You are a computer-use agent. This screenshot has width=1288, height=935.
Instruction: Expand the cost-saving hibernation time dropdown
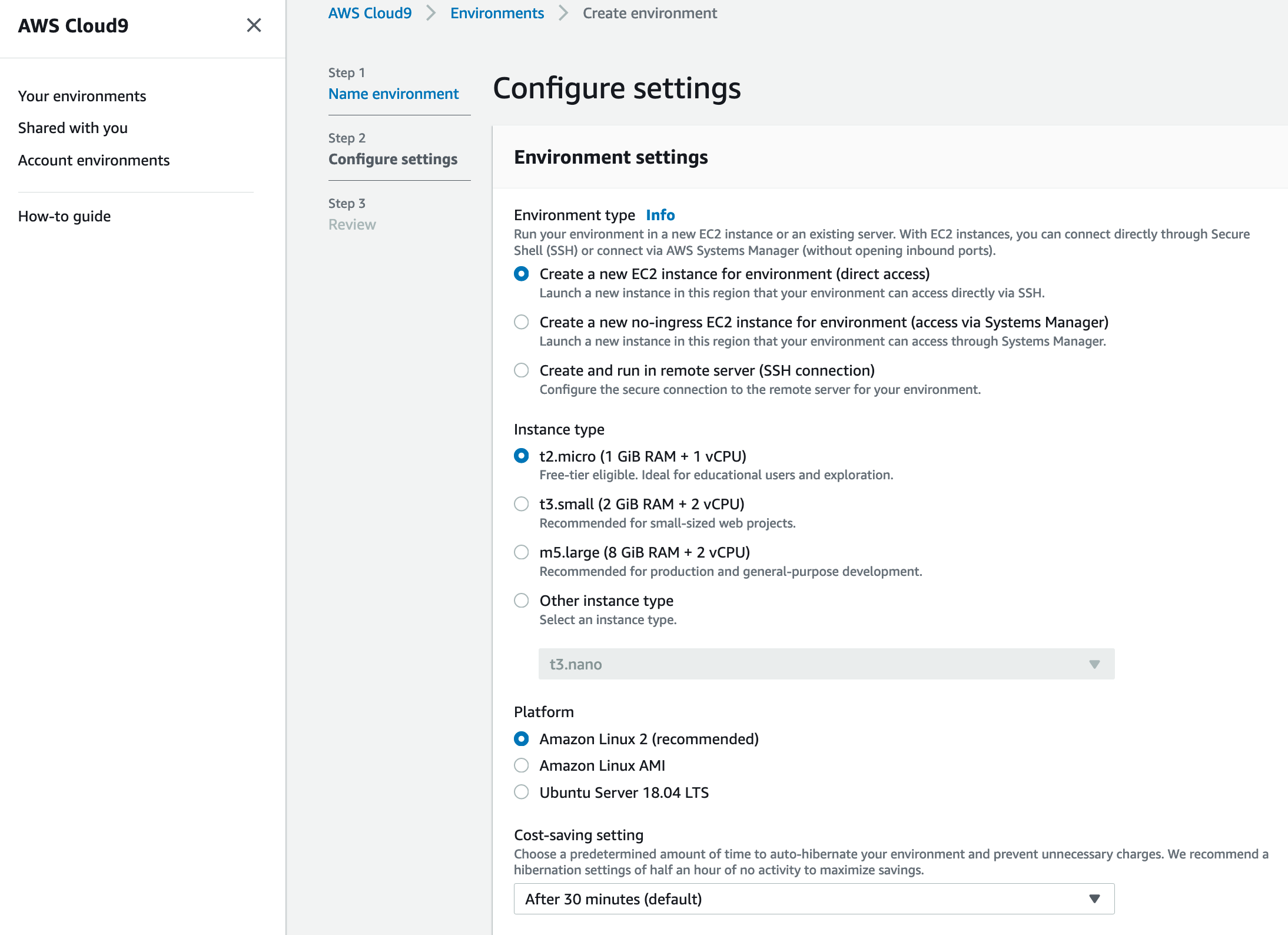814,899
